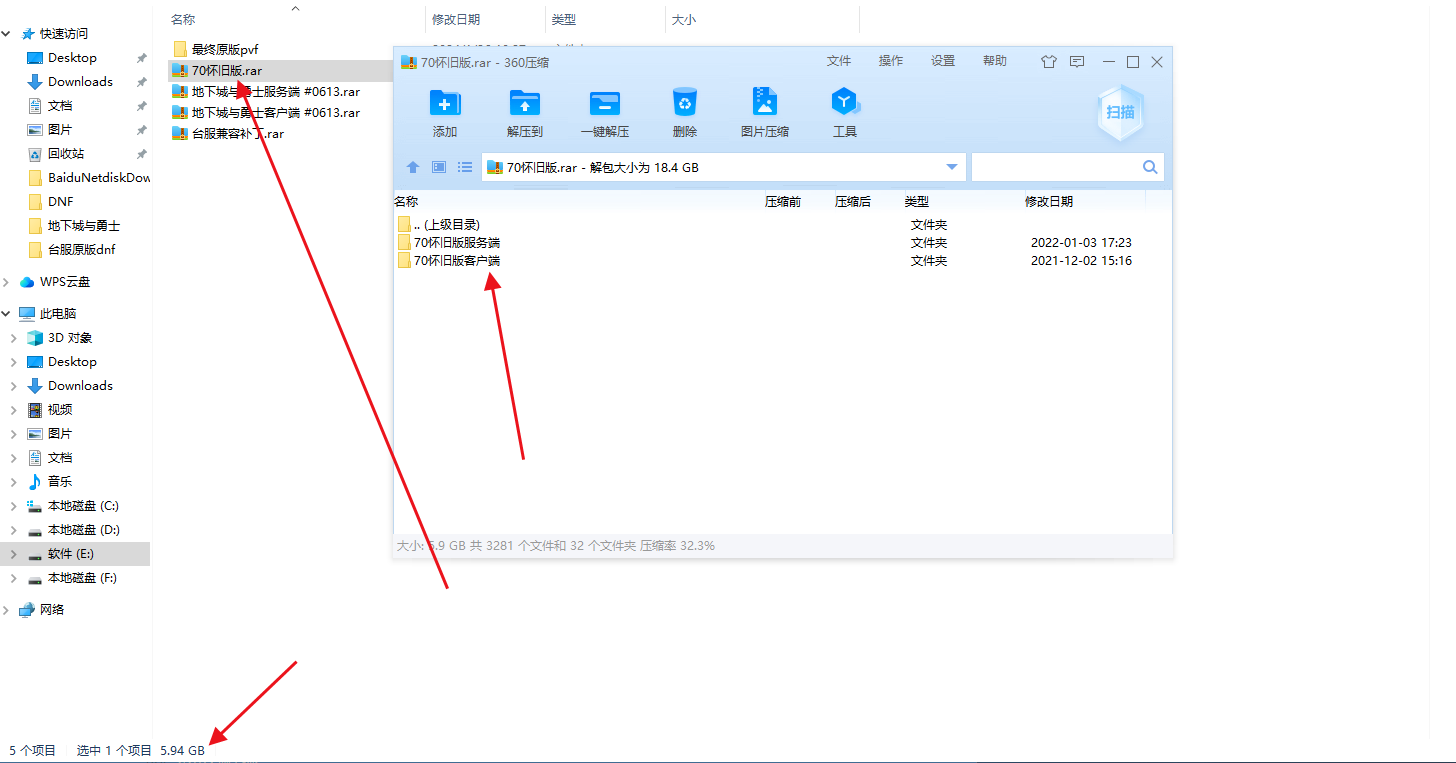Expand the 网络 item in the sidebar

click(x=7, y=609)
